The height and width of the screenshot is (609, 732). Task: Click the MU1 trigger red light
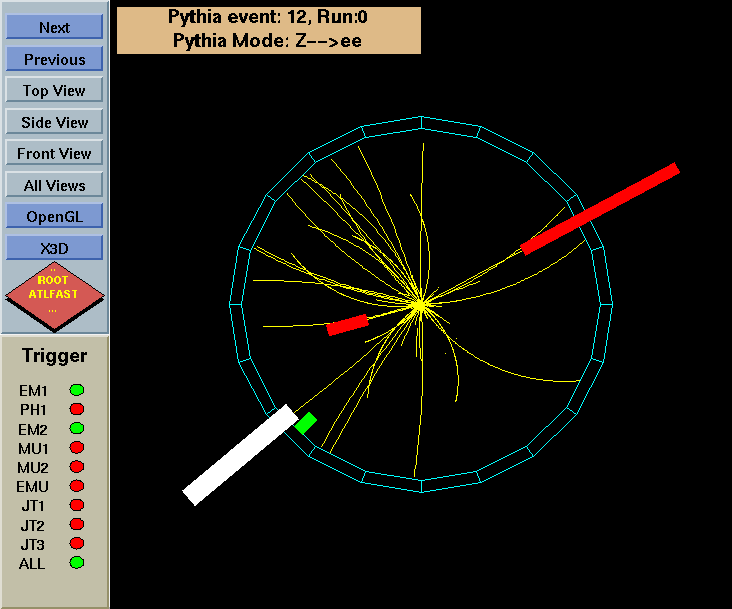(76, 448)
